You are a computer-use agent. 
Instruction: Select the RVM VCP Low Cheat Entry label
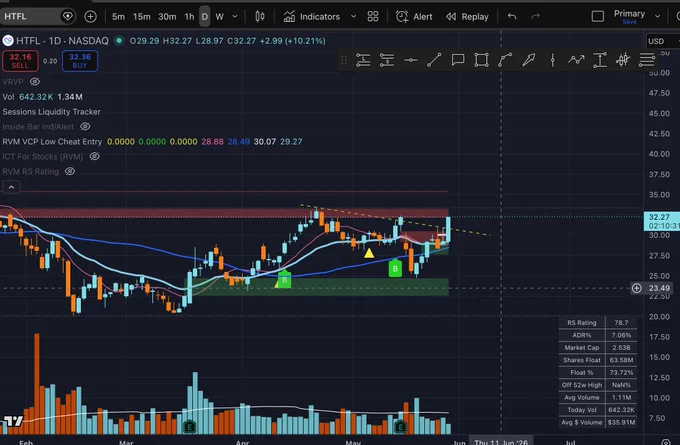[x=52, y=142]
